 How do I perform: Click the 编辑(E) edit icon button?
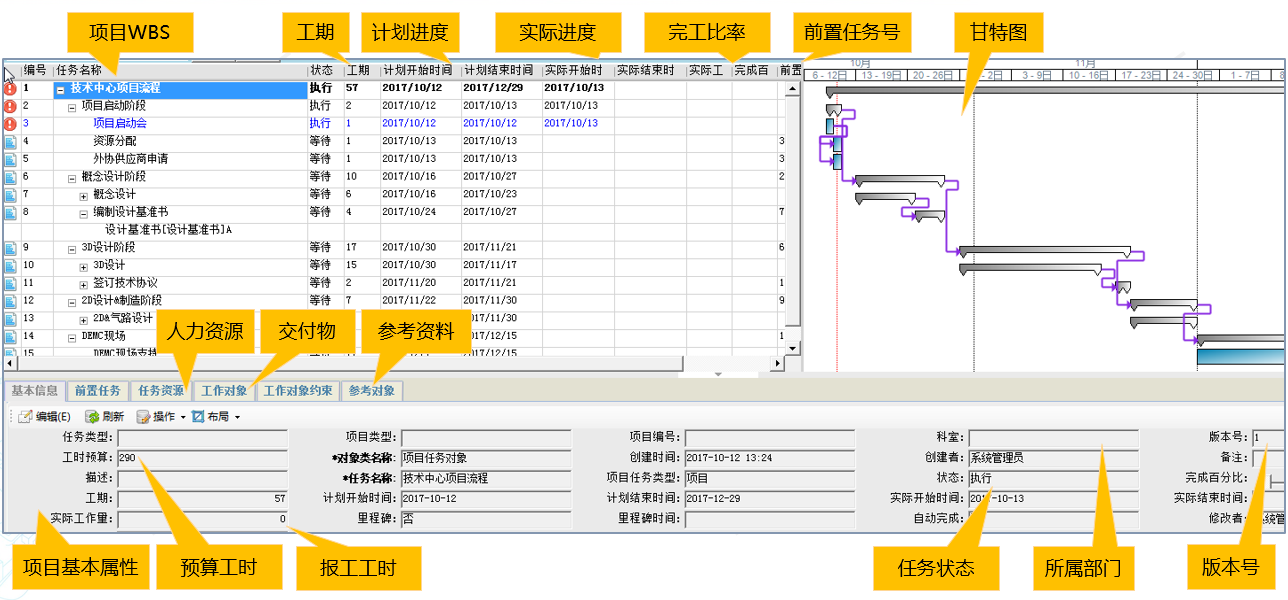coord(25,417)
